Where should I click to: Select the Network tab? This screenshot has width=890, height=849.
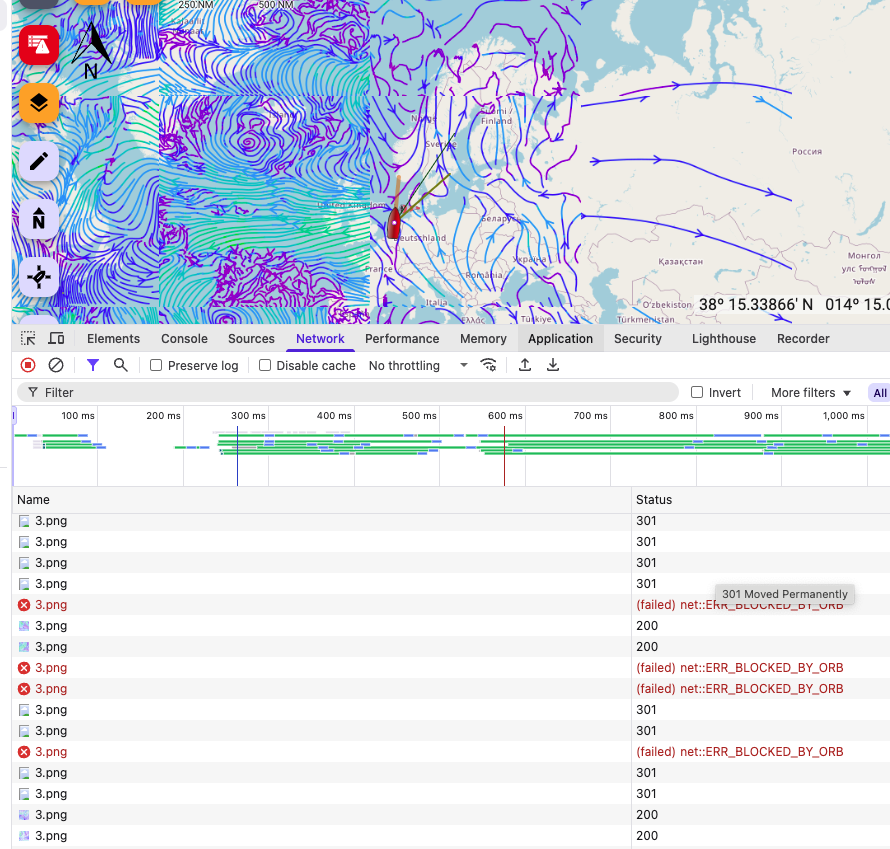click(320, 339)
